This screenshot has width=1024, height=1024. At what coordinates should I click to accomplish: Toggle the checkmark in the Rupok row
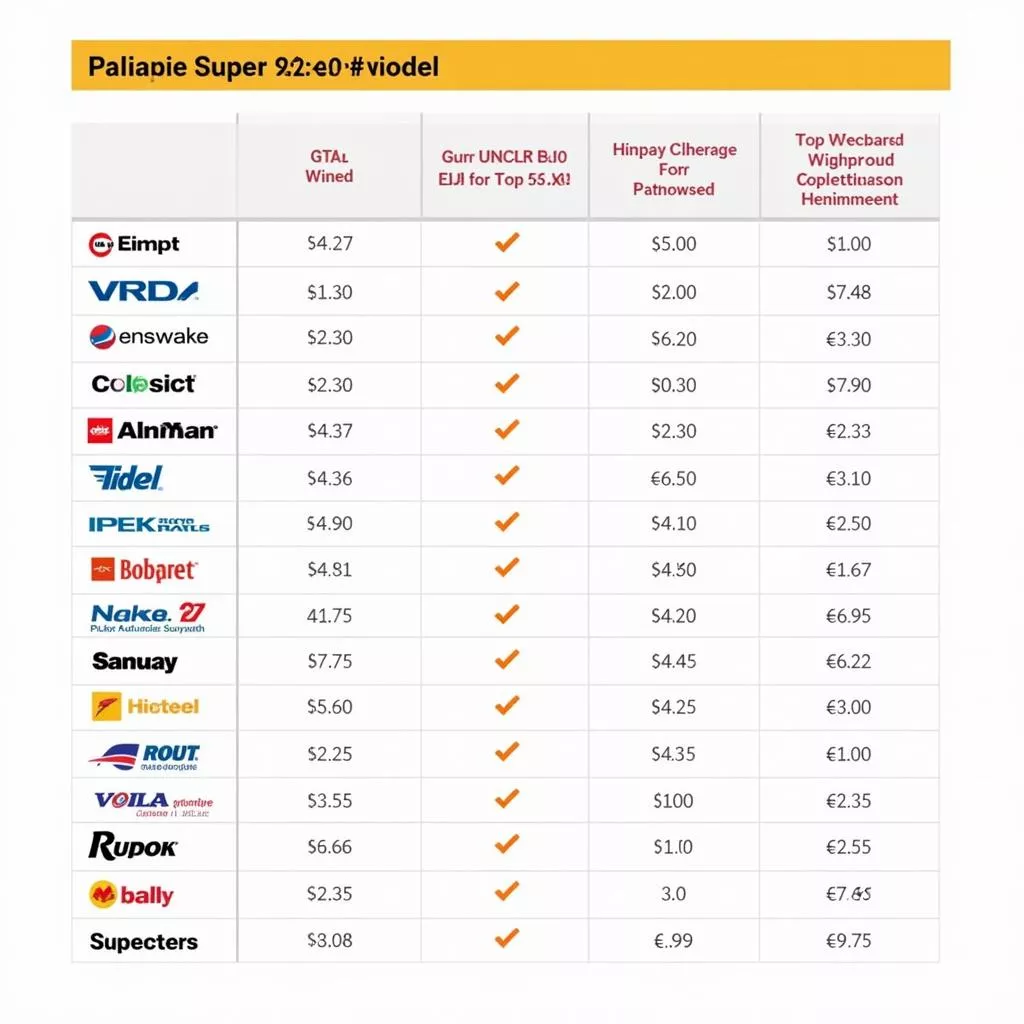click(507, 845)
